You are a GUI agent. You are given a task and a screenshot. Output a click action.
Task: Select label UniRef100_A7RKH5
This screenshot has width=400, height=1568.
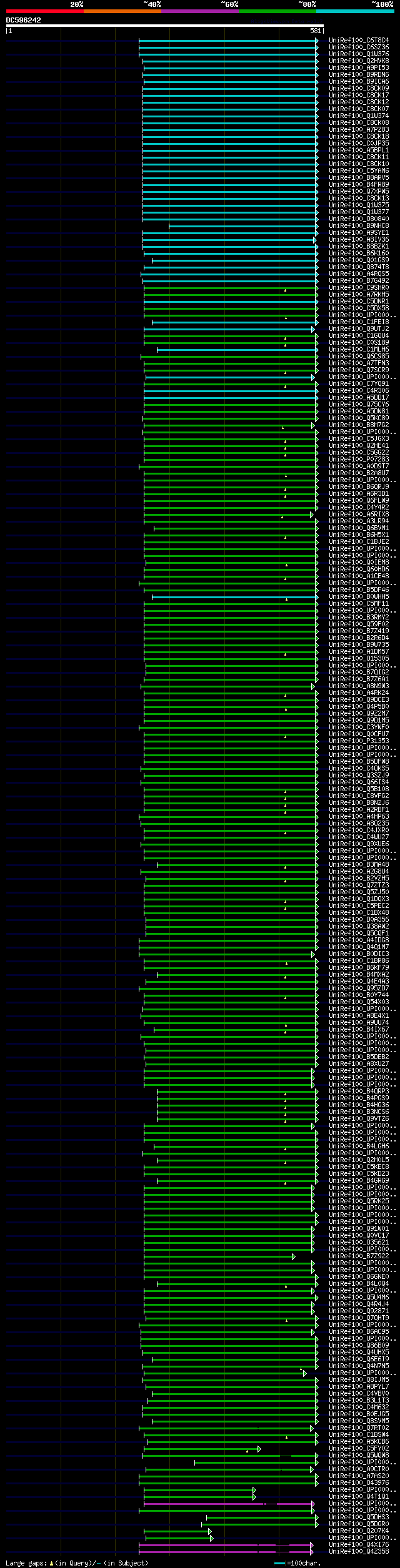click(x=359, y=294)
